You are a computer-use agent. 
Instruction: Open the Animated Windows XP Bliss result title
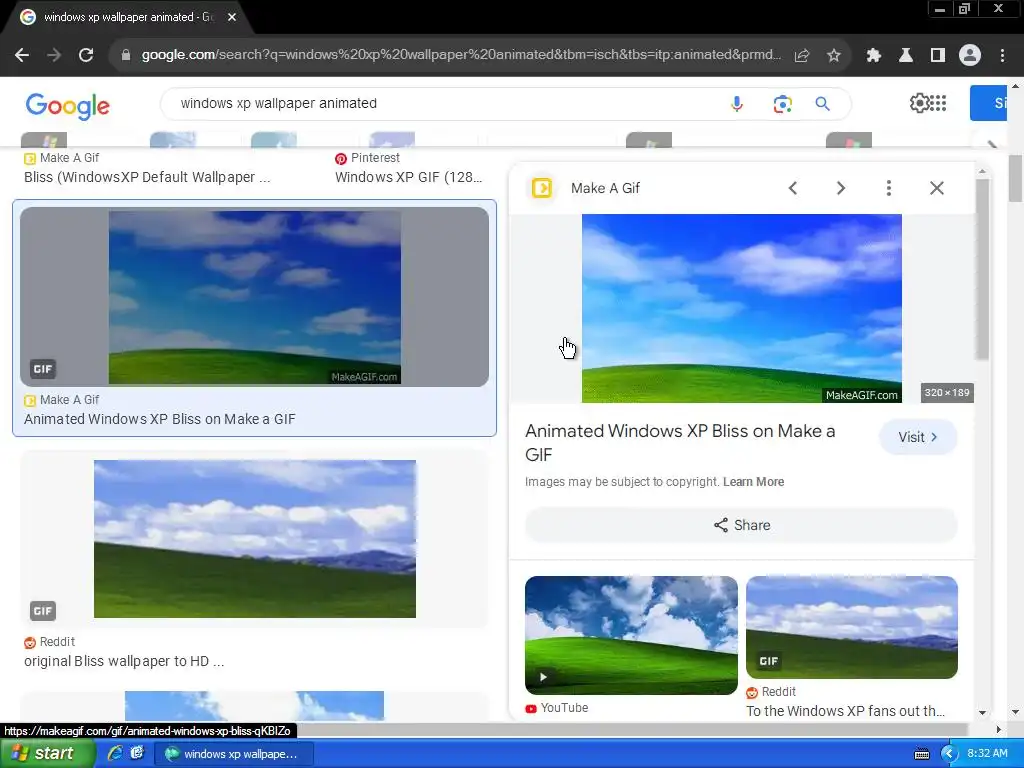click(159, 419)
